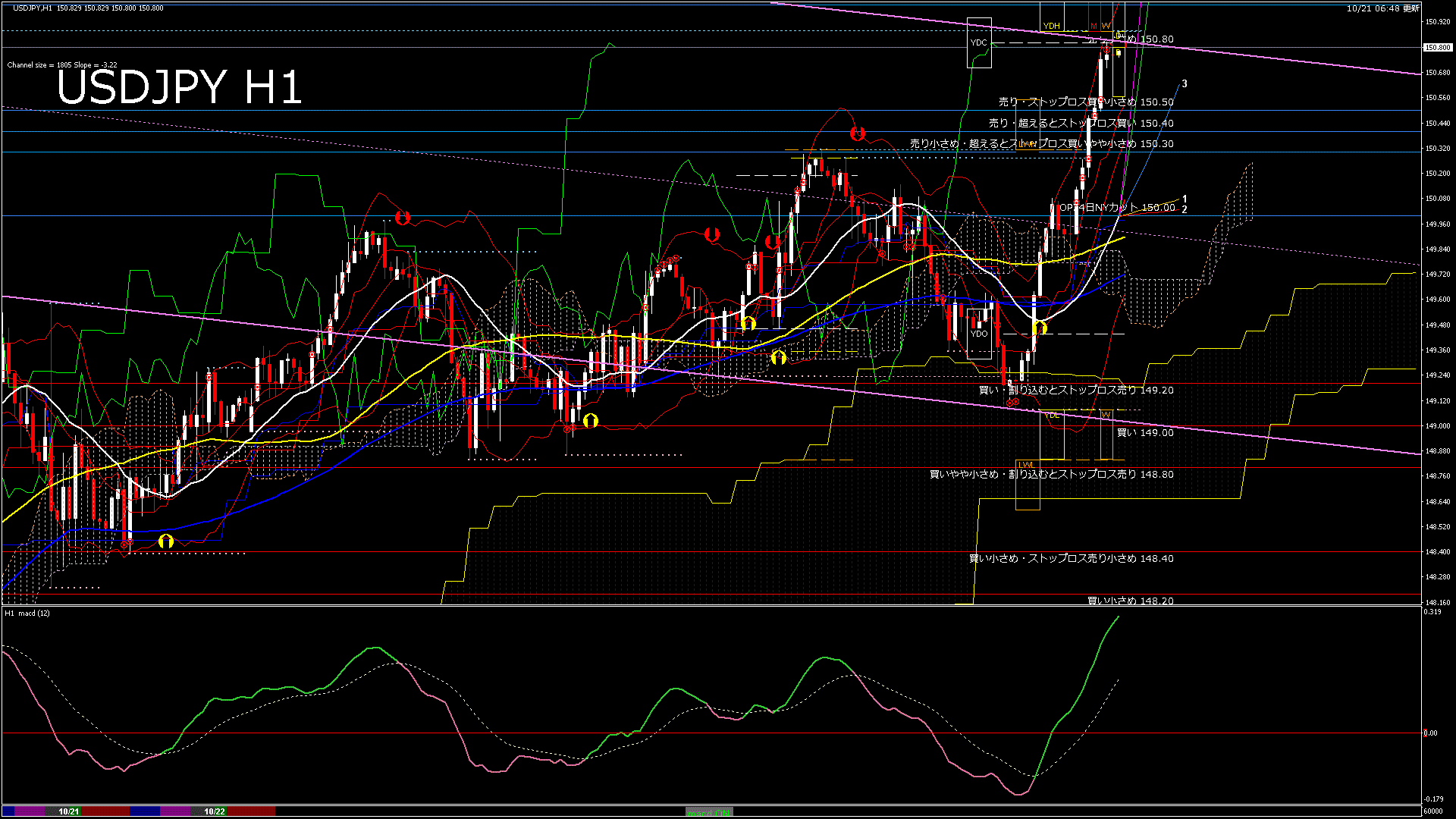
Task: Select the YDO box near 149.40
Action: click(x=979, y=333)
